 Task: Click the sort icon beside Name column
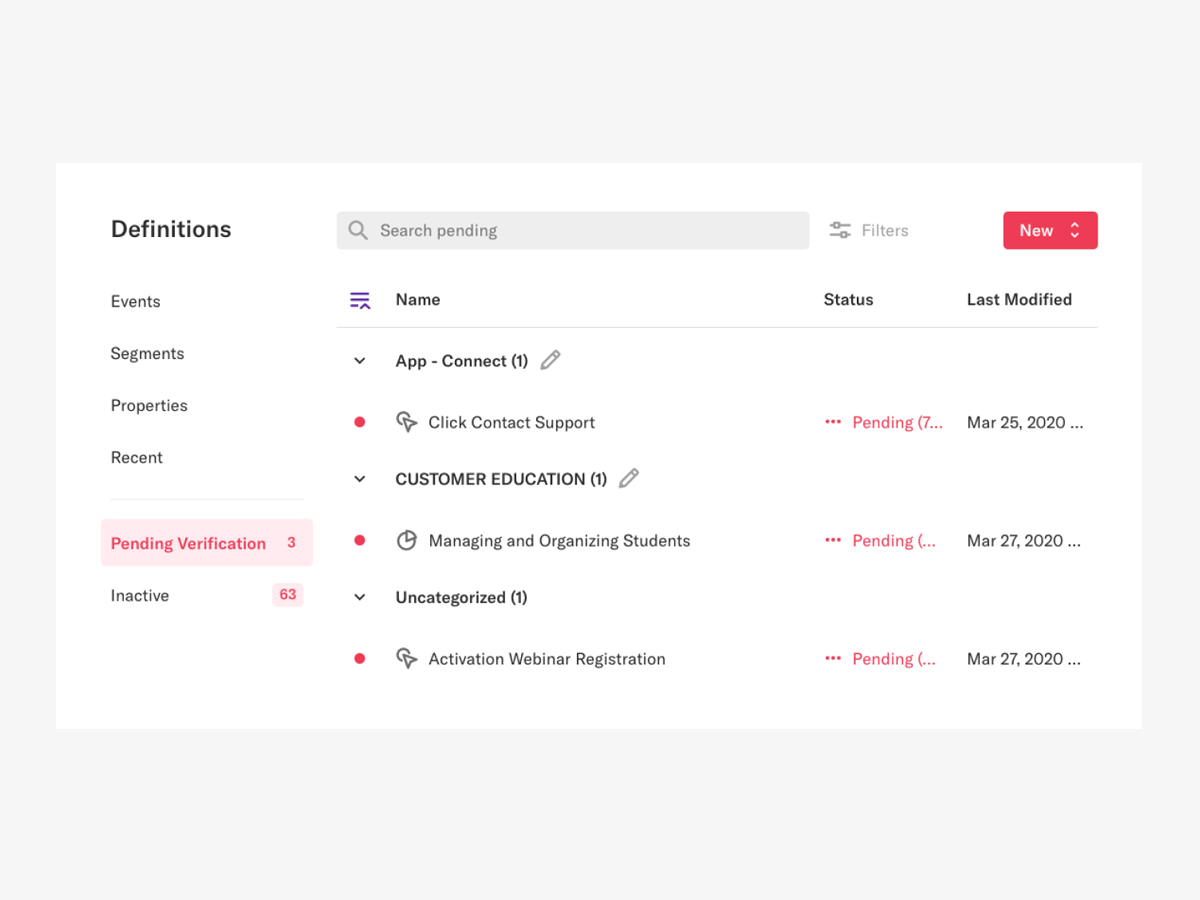[360, 299]
